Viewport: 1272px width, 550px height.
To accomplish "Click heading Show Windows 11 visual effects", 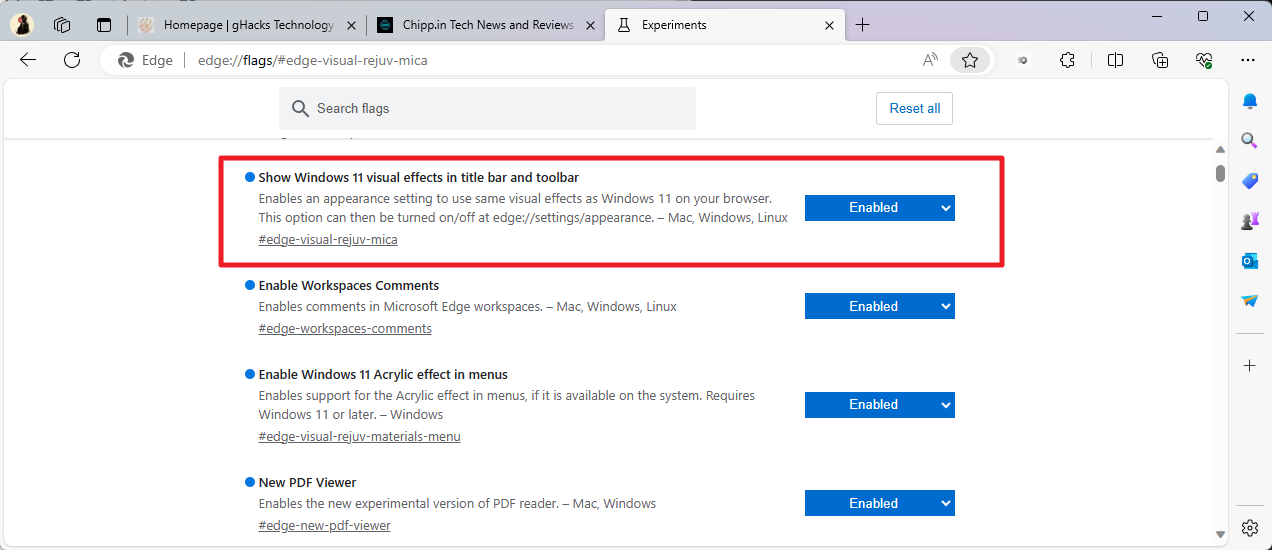I will [x=418, y=178].
